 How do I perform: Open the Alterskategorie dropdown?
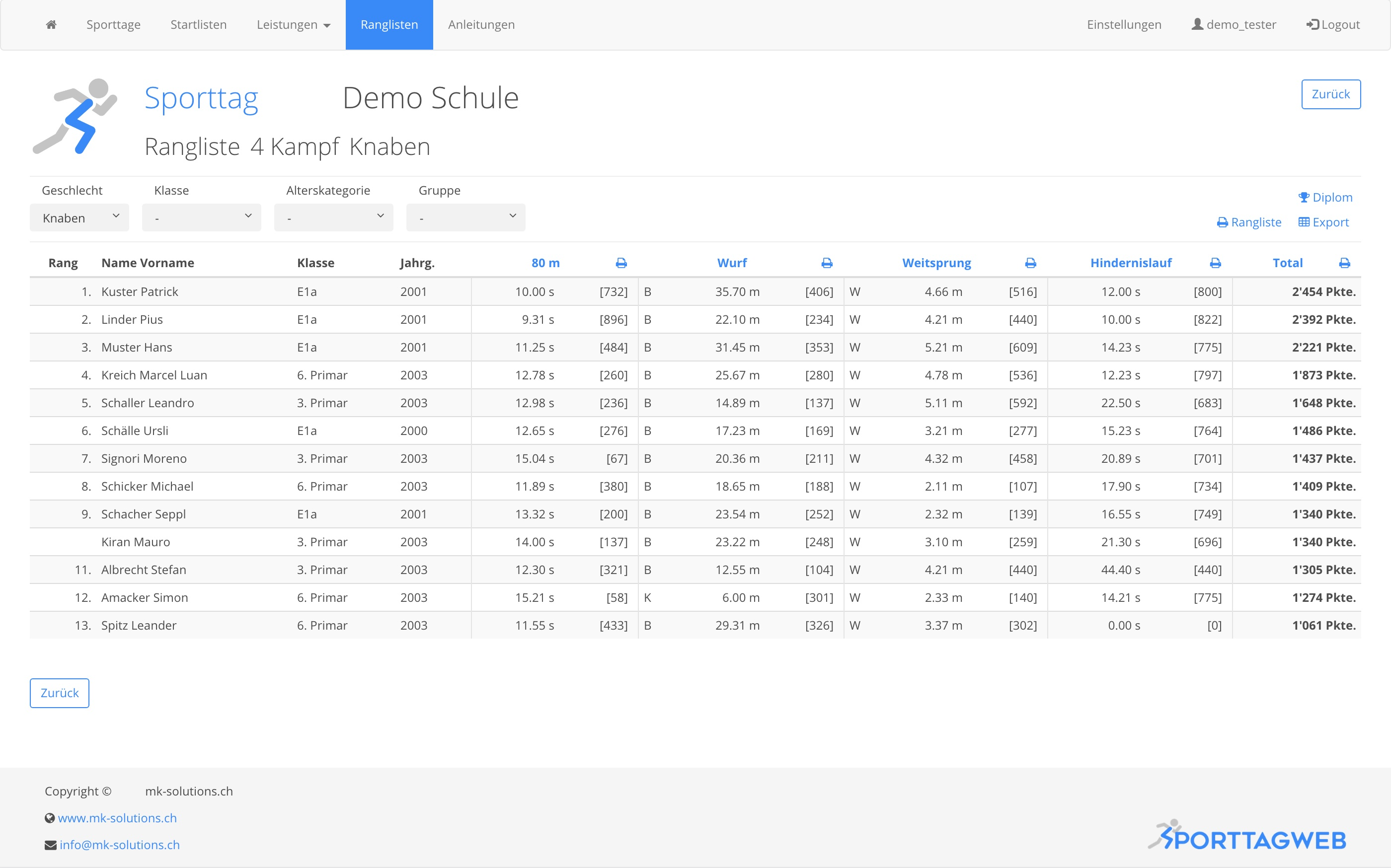[334, 217]
